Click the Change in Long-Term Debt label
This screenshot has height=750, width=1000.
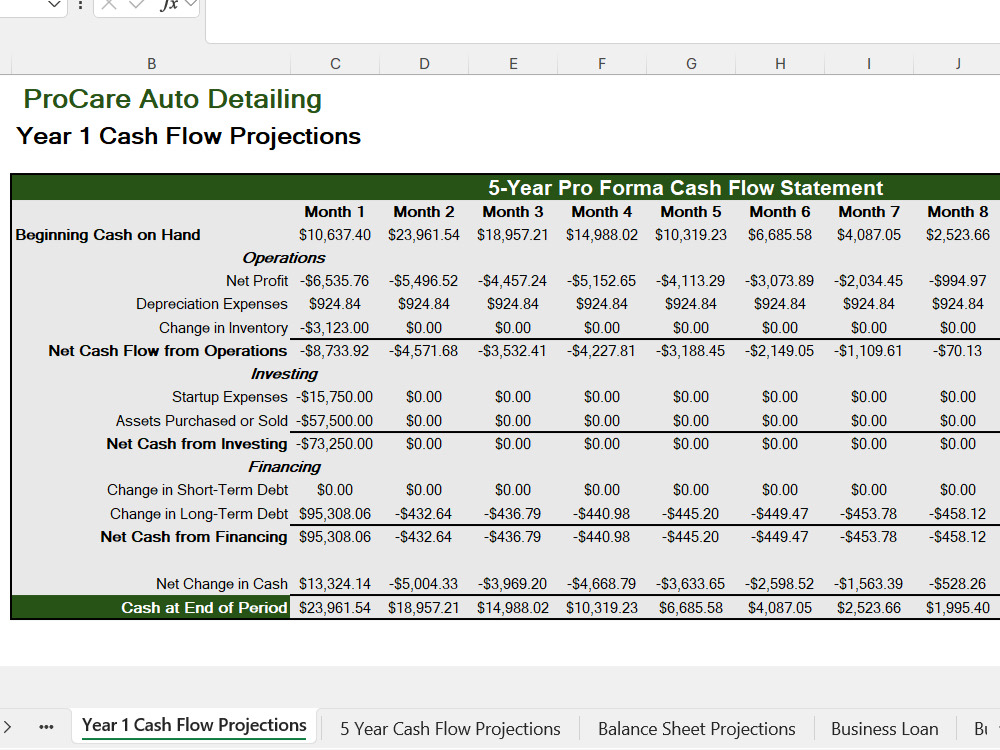(199, 514)
